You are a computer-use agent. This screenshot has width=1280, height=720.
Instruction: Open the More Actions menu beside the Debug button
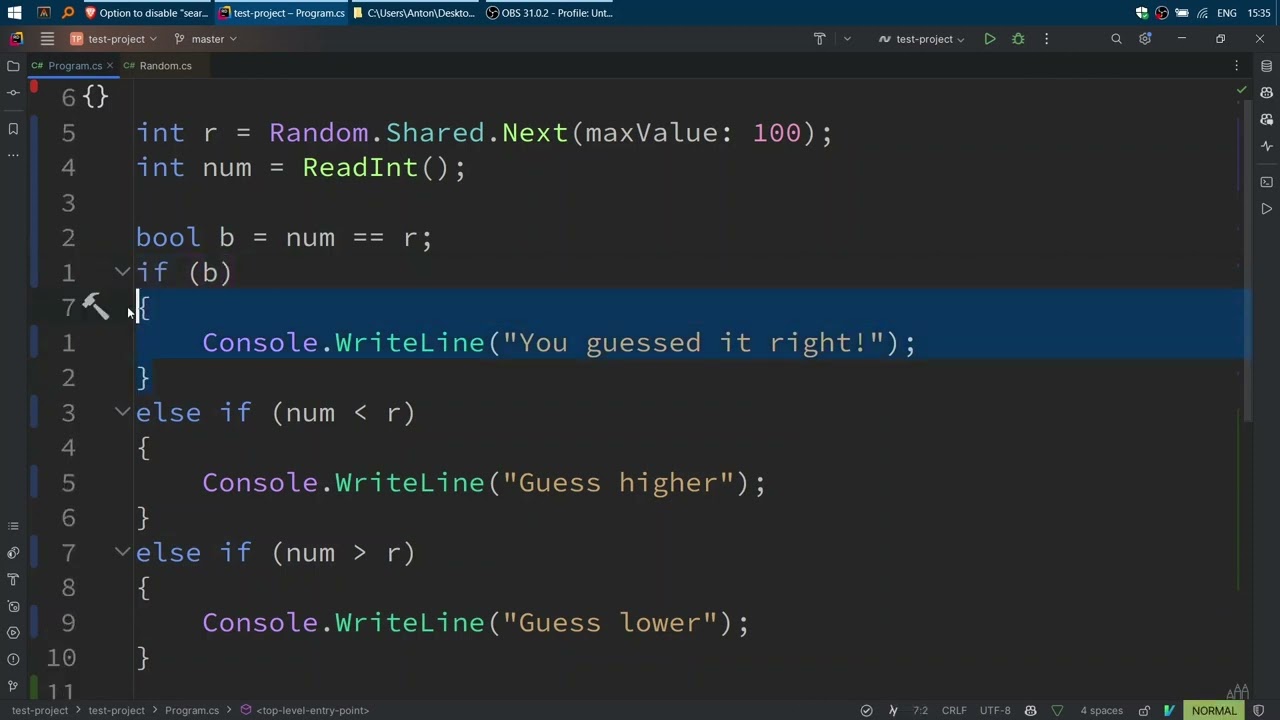[x=1046, y=39]
